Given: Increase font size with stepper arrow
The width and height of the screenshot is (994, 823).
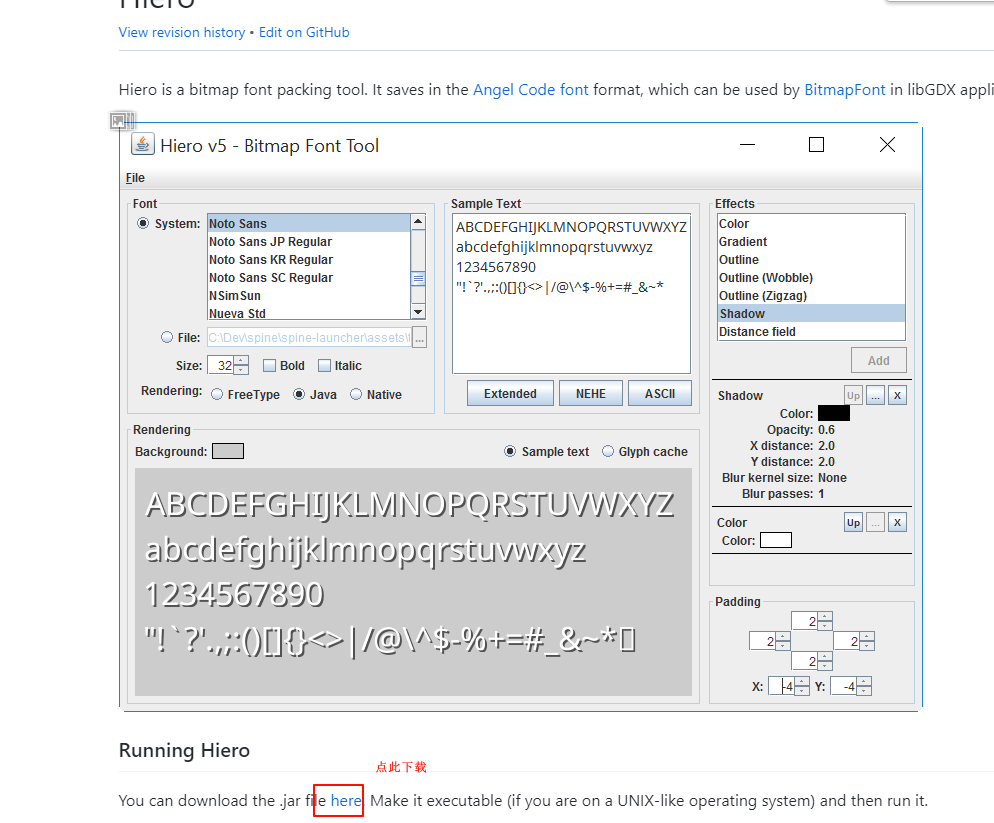Looking at the screenshot, I should tap(241, 361).
